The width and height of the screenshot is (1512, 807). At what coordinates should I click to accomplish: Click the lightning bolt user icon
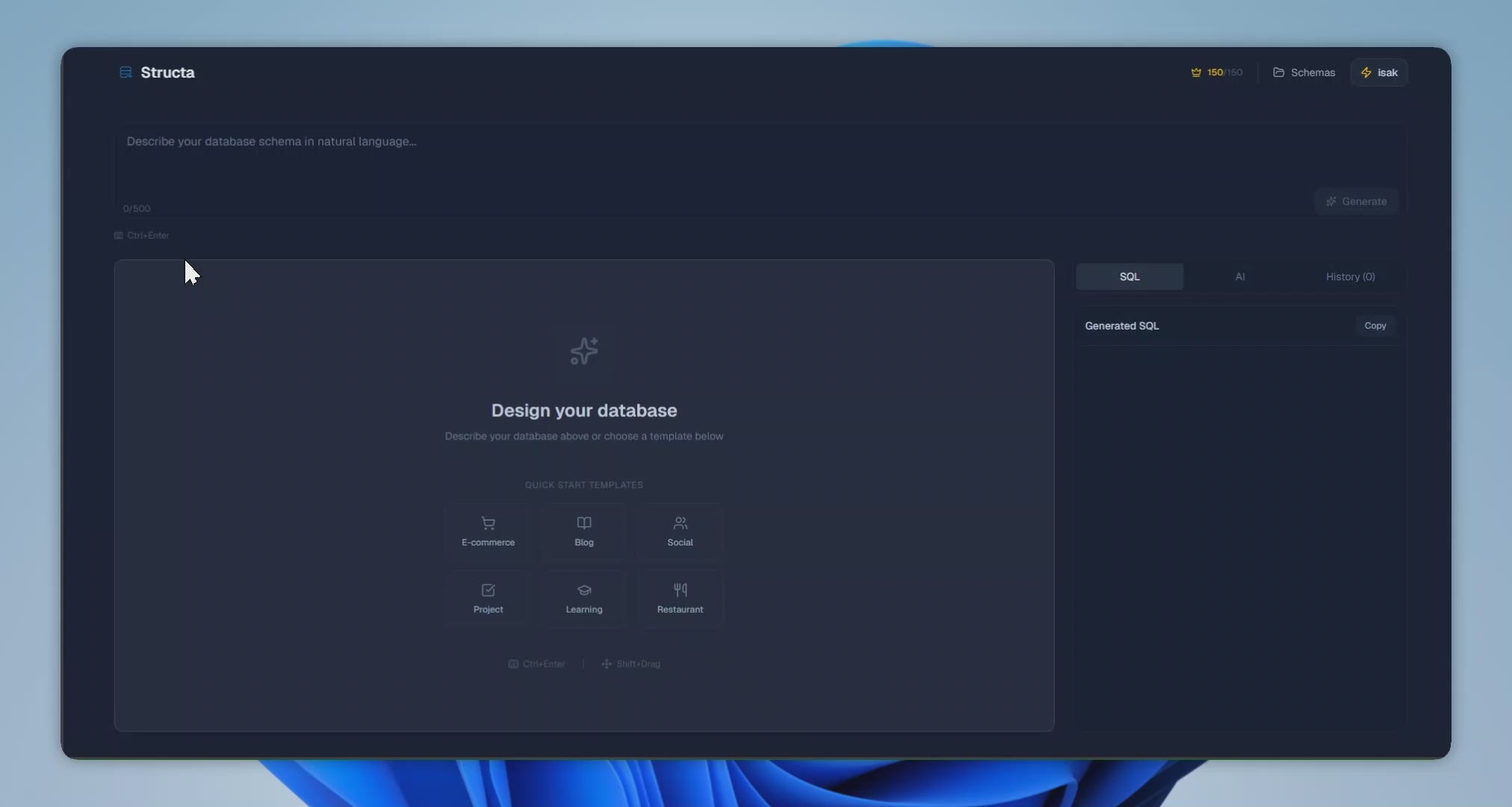coord(1366,72)
